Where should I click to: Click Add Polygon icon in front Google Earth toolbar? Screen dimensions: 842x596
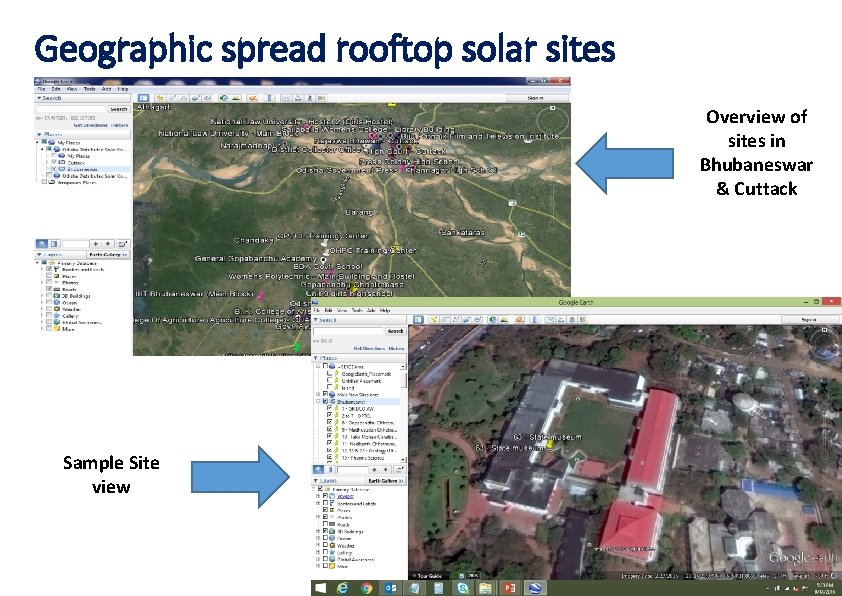(x=445, y=319)
